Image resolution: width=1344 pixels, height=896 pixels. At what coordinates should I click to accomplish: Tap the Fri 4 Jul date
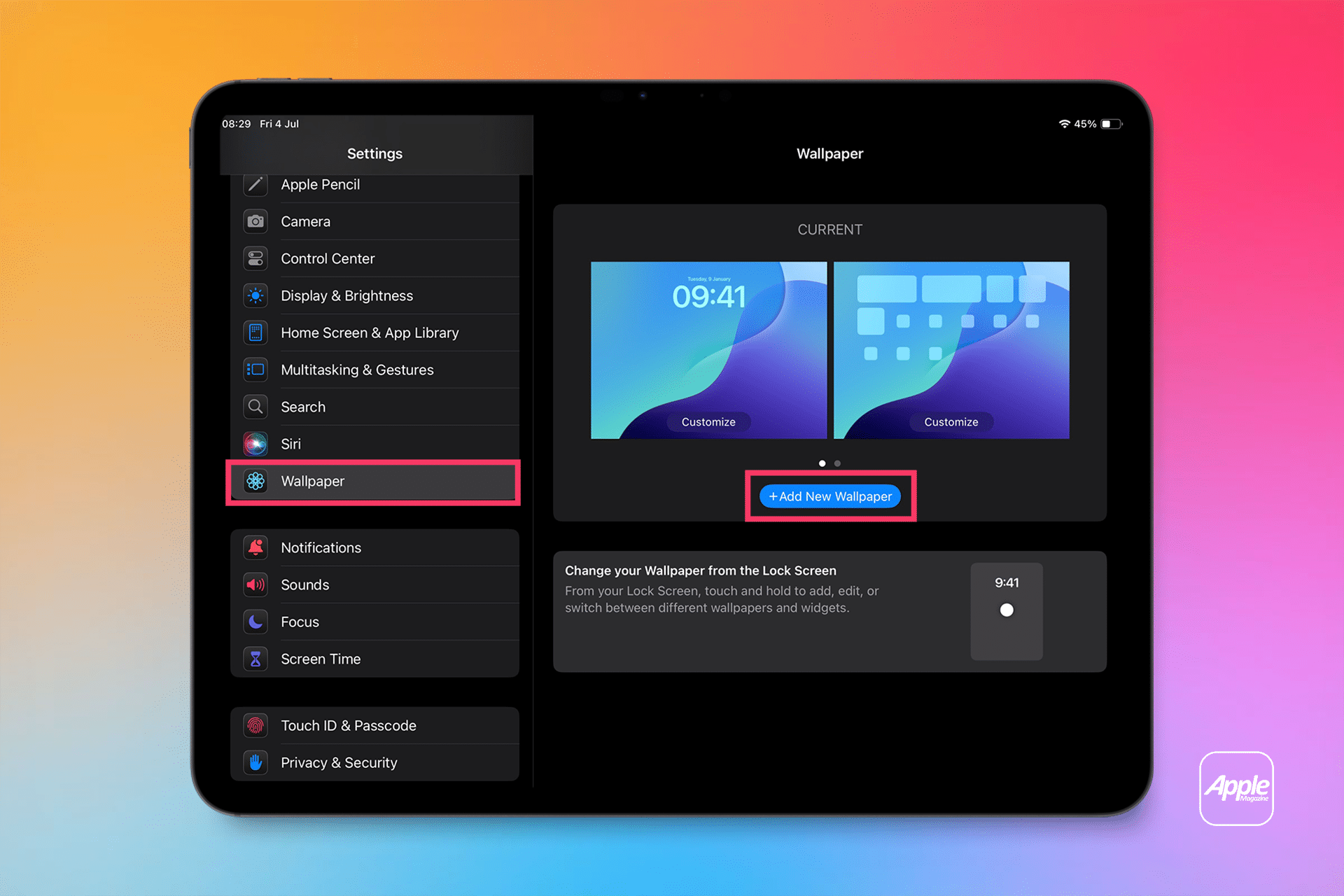coord(279,124)
